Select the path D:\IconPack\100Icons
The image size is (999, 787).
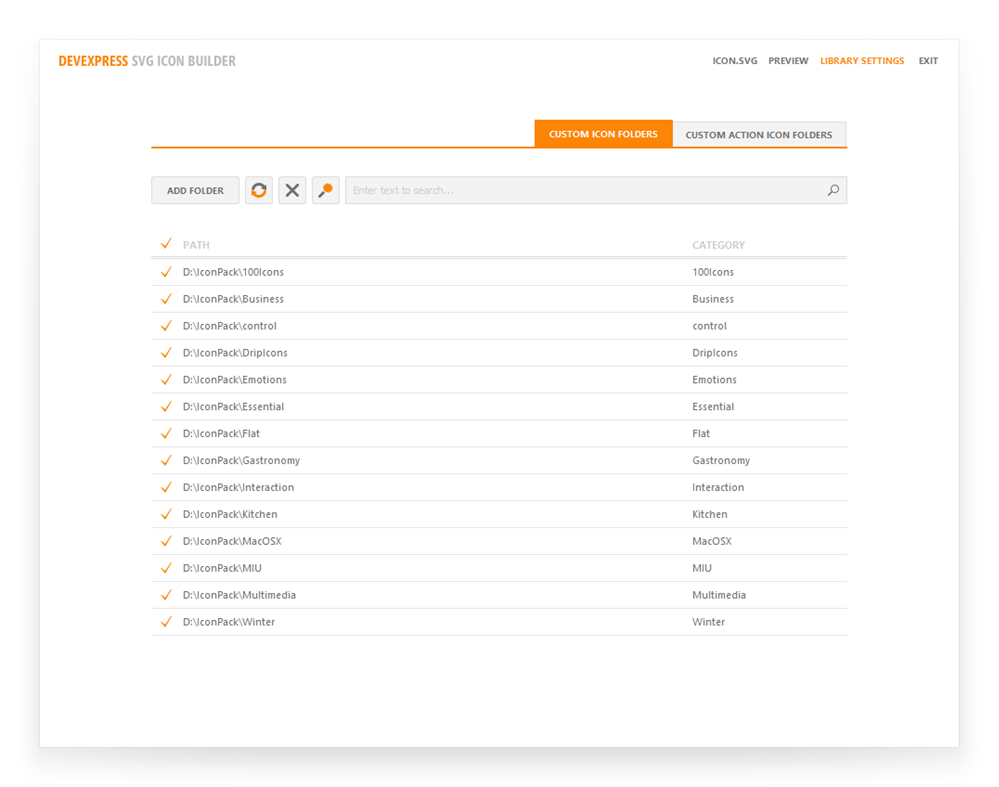click(233, 272)
